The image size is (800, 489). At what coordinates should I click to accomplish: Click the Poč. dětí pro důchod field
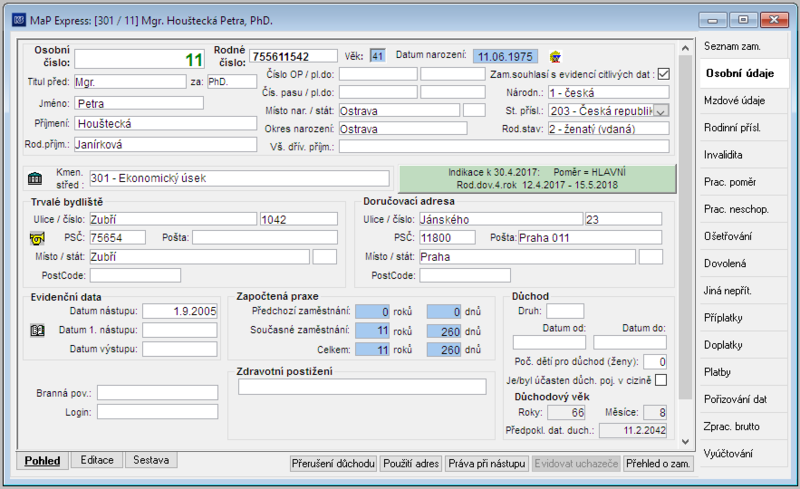pos(655,361)
